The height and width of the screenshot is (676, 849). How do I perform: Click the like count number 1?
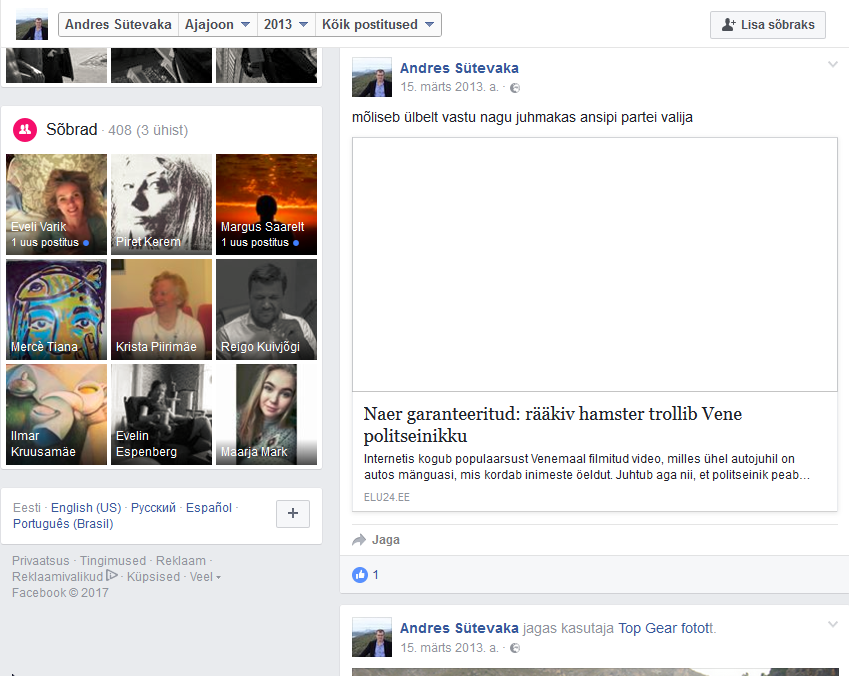[376, 575]
